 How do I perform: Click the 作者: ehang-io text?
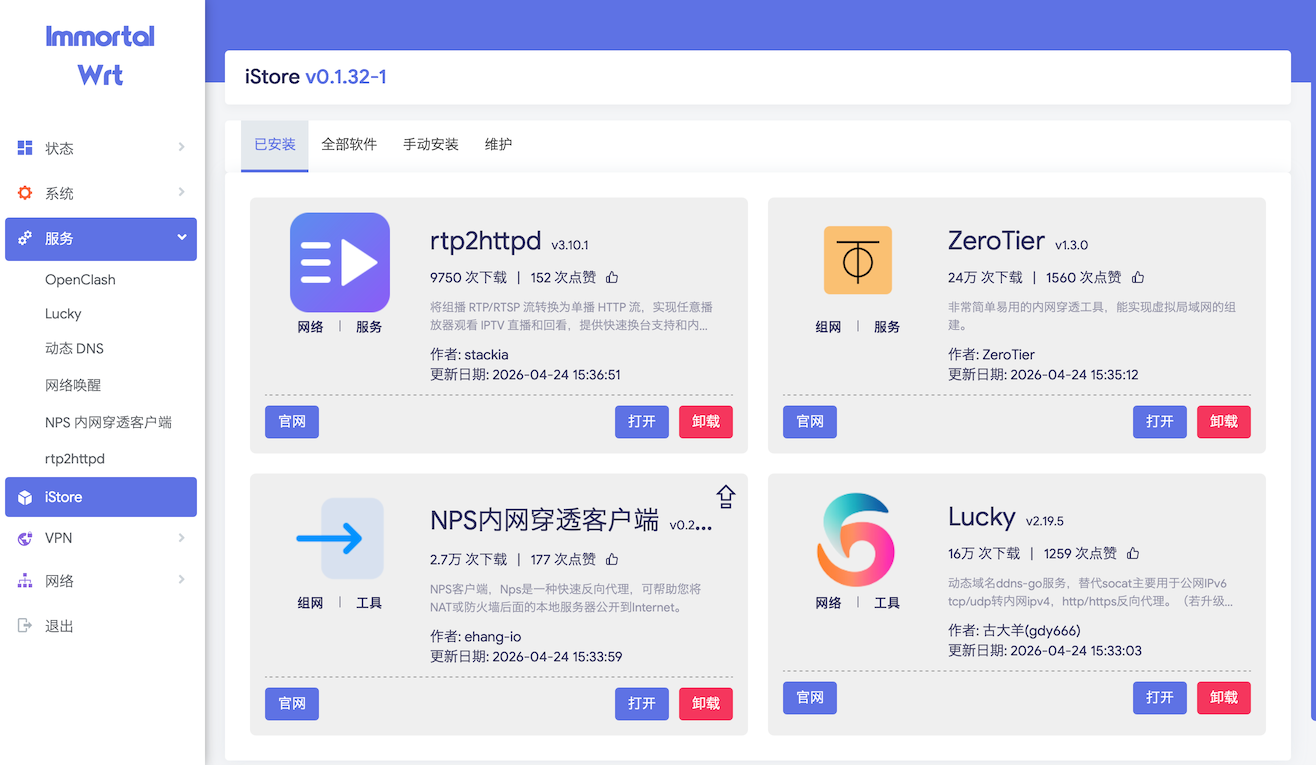(x=476, y=637)
